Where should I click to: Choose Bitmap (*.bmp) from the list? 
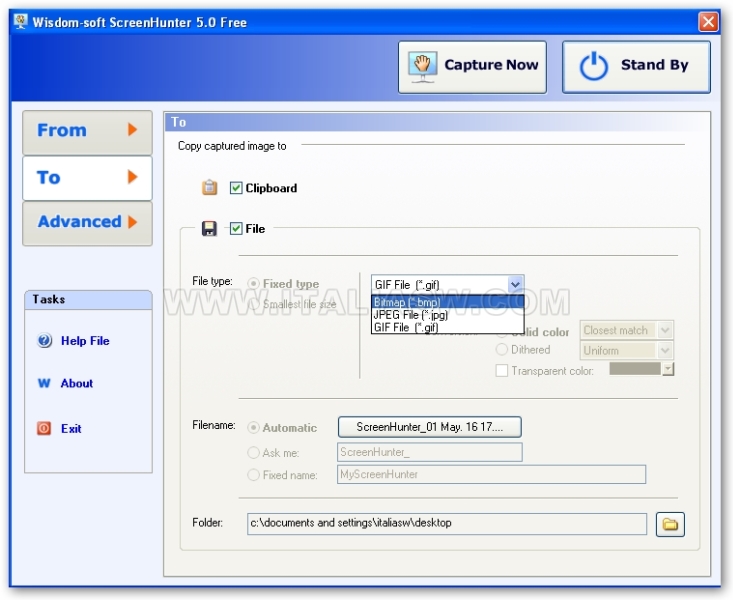click(447, 302)
